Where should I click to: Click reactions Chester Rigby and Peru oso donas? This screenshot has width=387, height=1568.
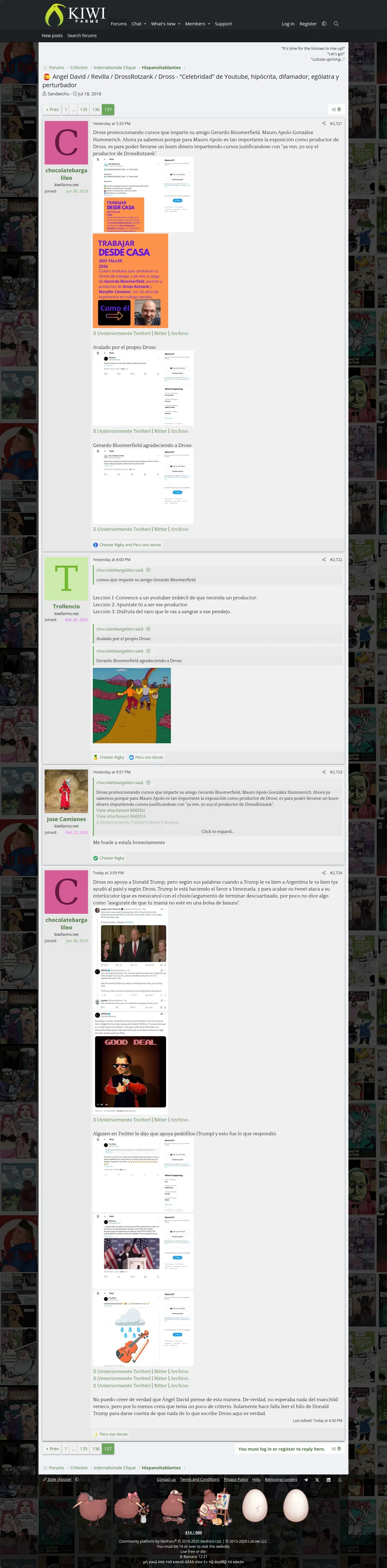(130, 545)
